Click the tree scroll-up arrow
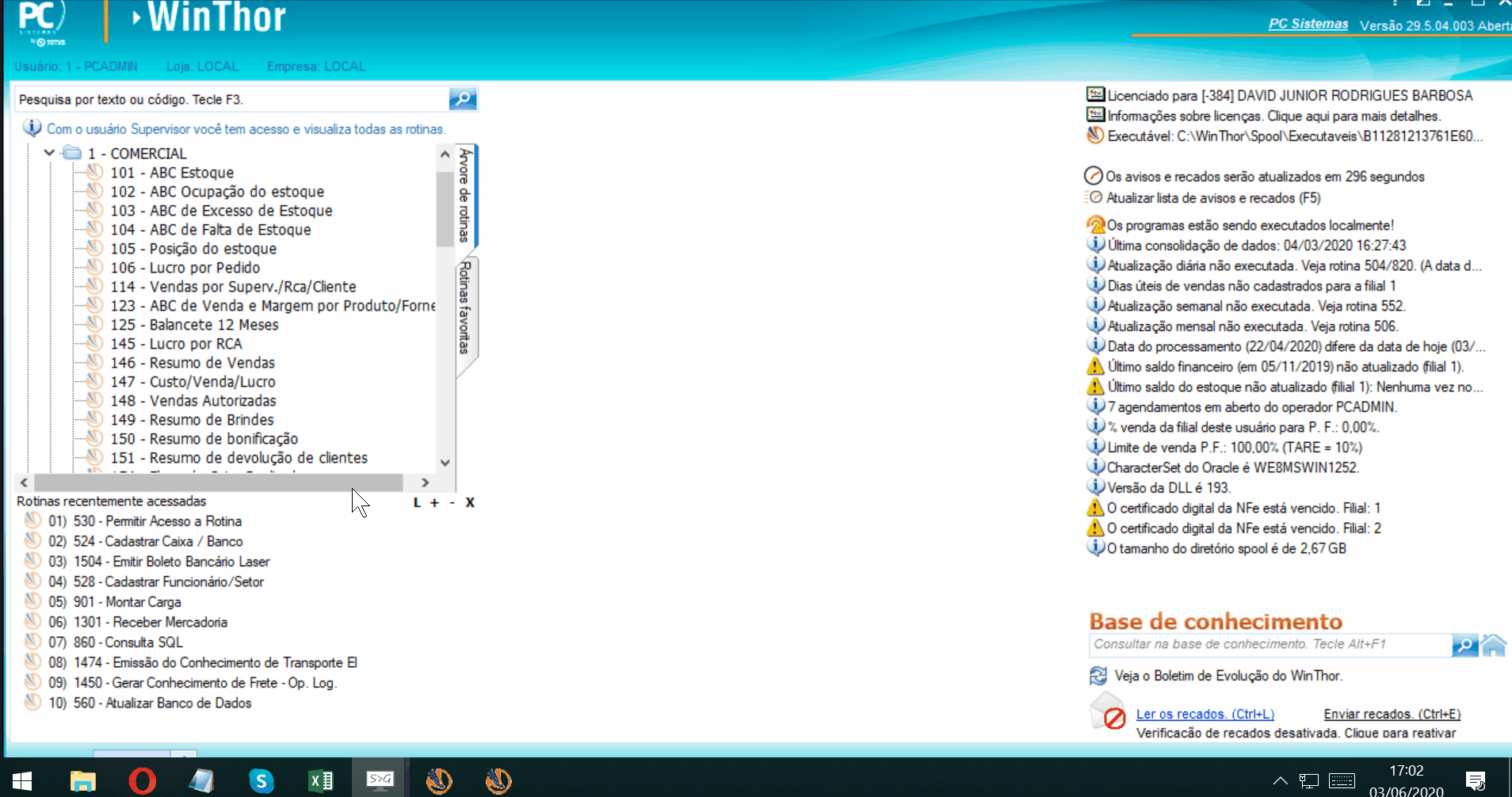This screenshot has height=797, width=1512. click(x=445, y=154)
